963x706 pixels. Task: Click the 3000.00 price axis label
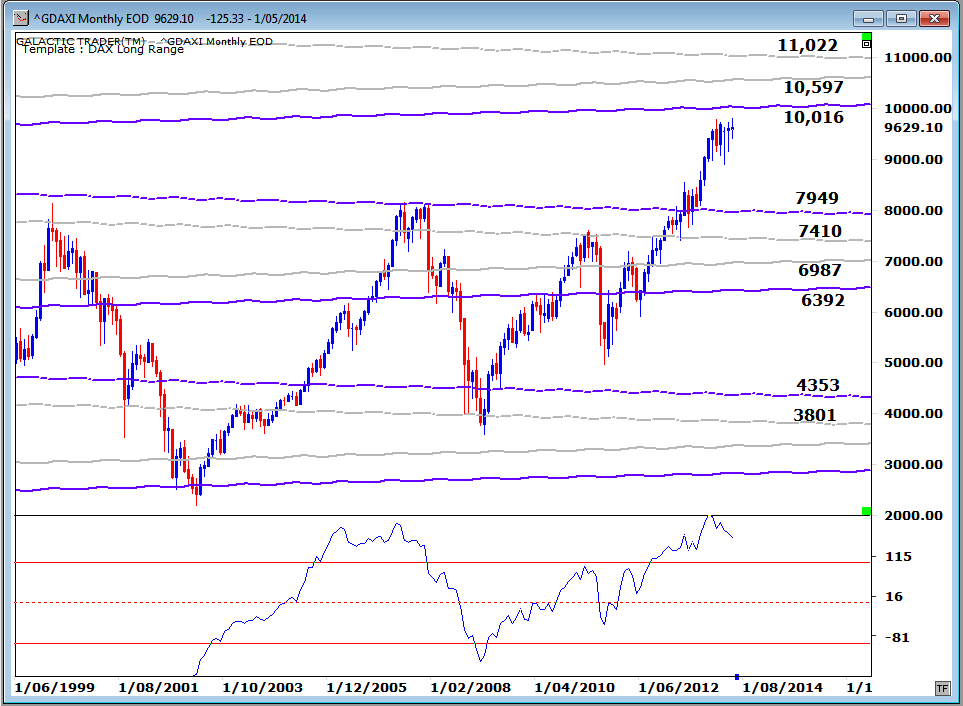(913, 465)
